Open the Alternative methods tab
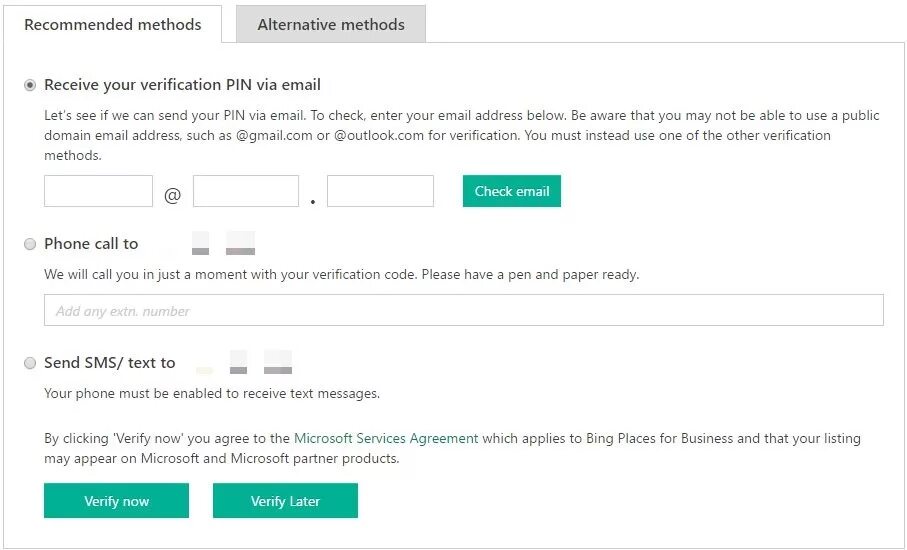Image resolution: width=907 pixels, height=550 pixels. coord(331,25)
